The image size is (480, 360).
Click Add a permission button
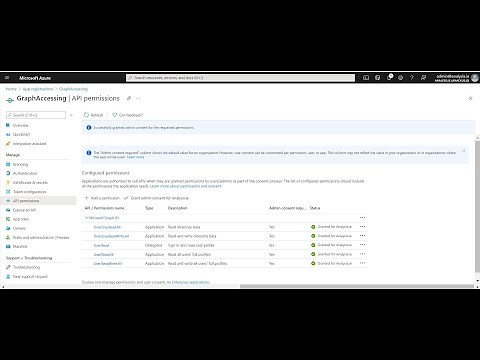pos(102,198)
